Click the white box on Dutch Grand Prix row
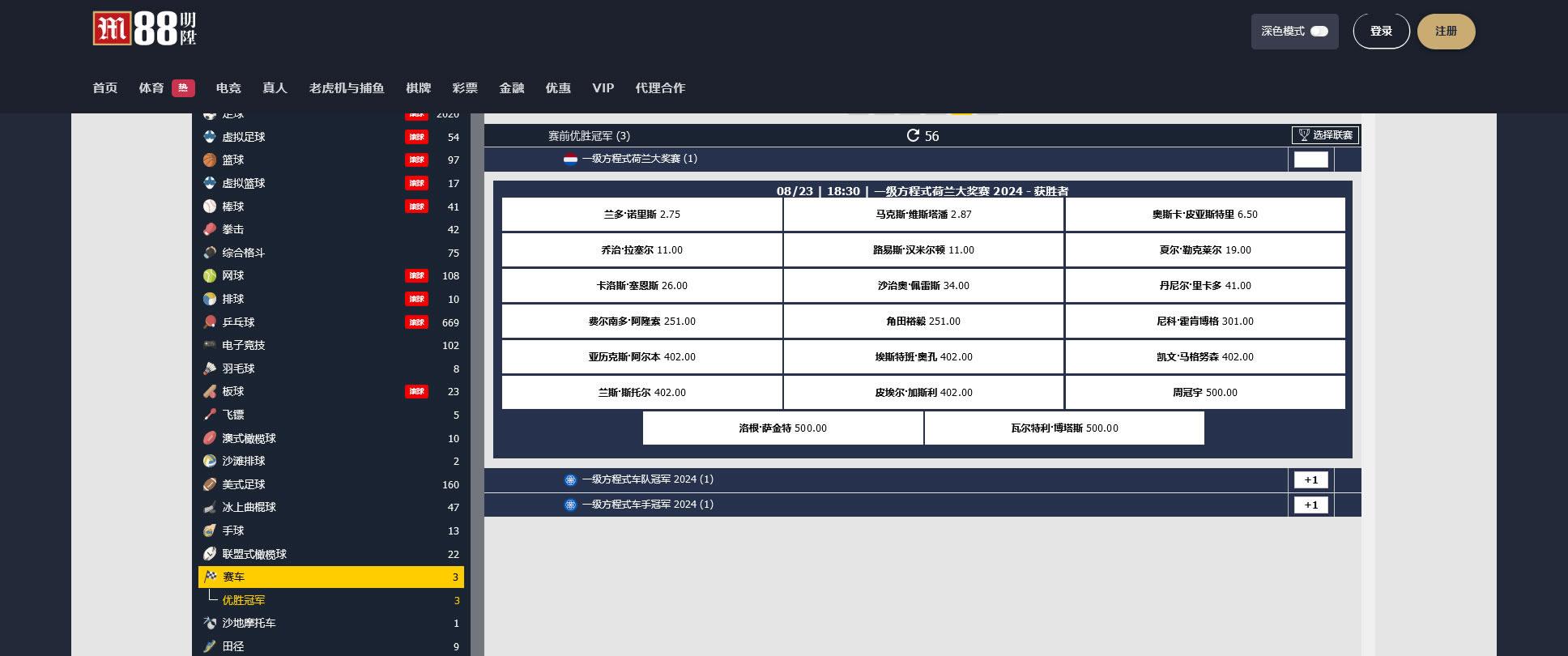Screen dimensions: 1568x656 click(x=1311, y=159)
